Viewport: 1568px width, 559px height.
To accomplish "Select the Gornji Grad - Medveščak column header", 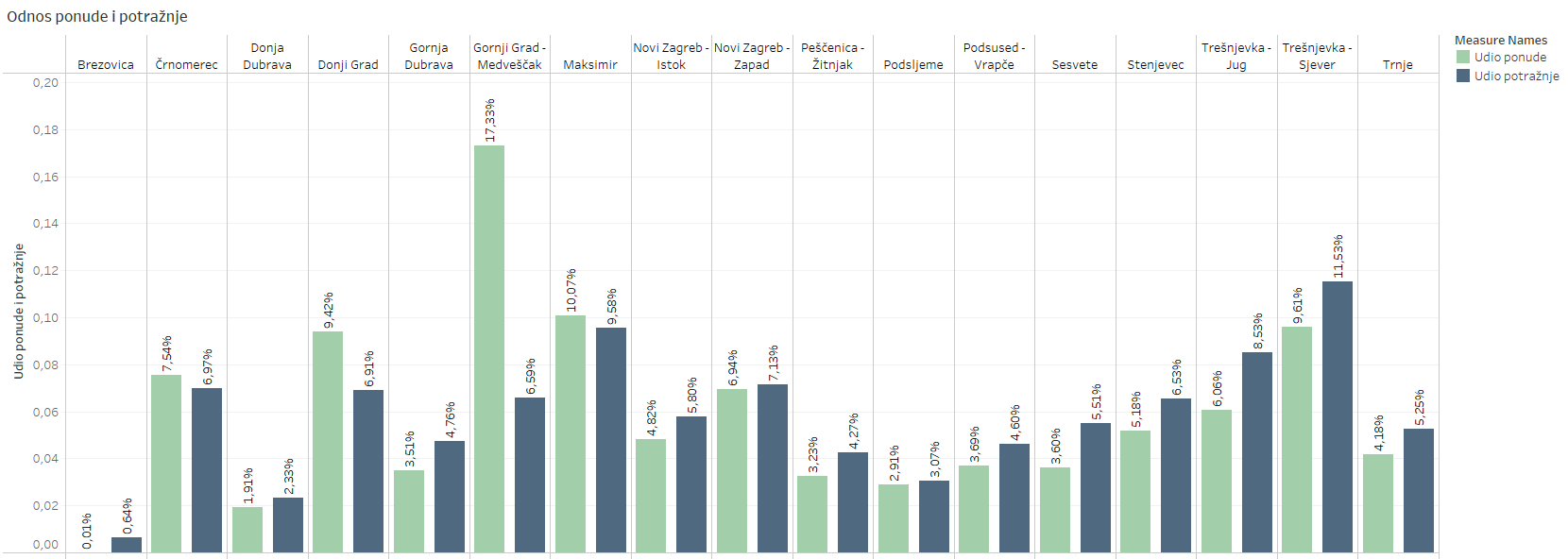I will pyautogui.click(x=509, y=57).
